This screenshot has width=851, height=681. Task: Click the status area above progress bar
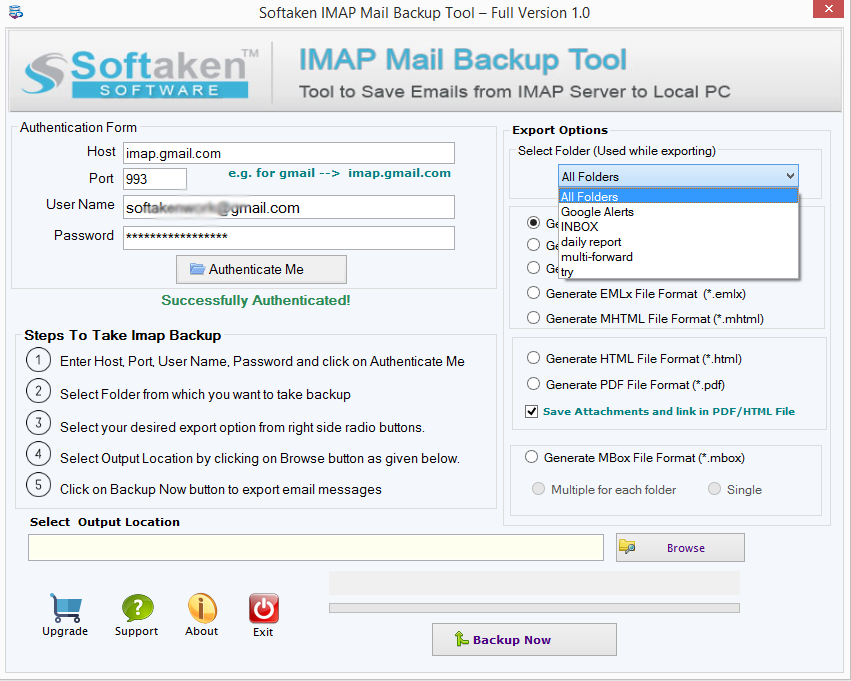click(534, 583)
